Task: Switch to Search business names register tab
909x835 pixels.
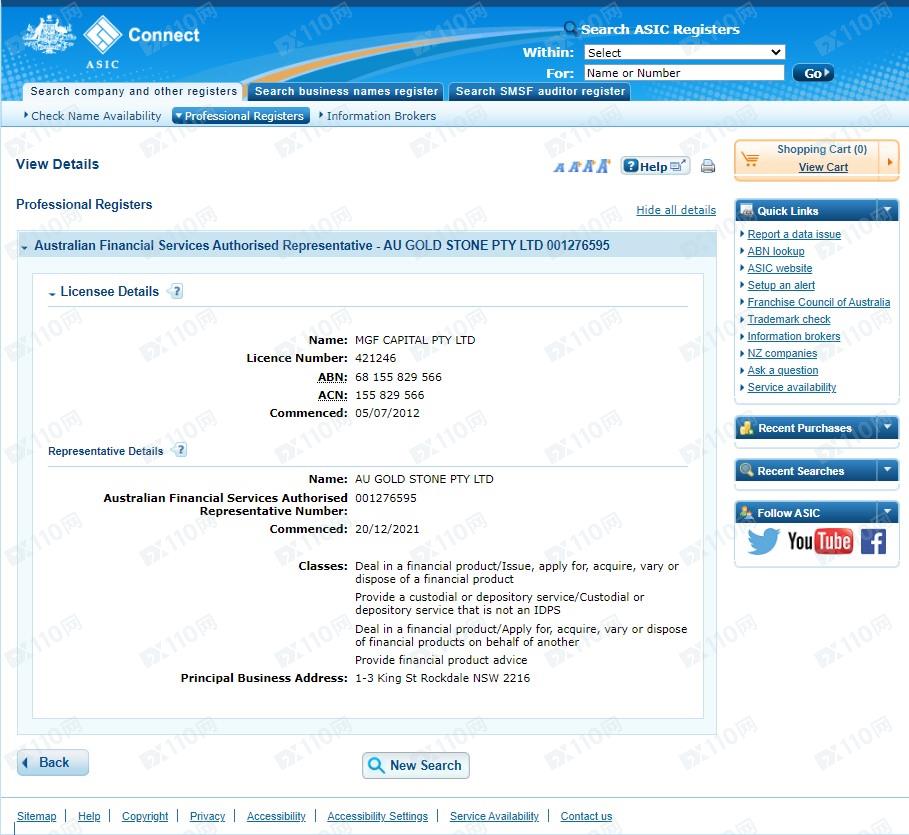Action: (x=346, y=91)
